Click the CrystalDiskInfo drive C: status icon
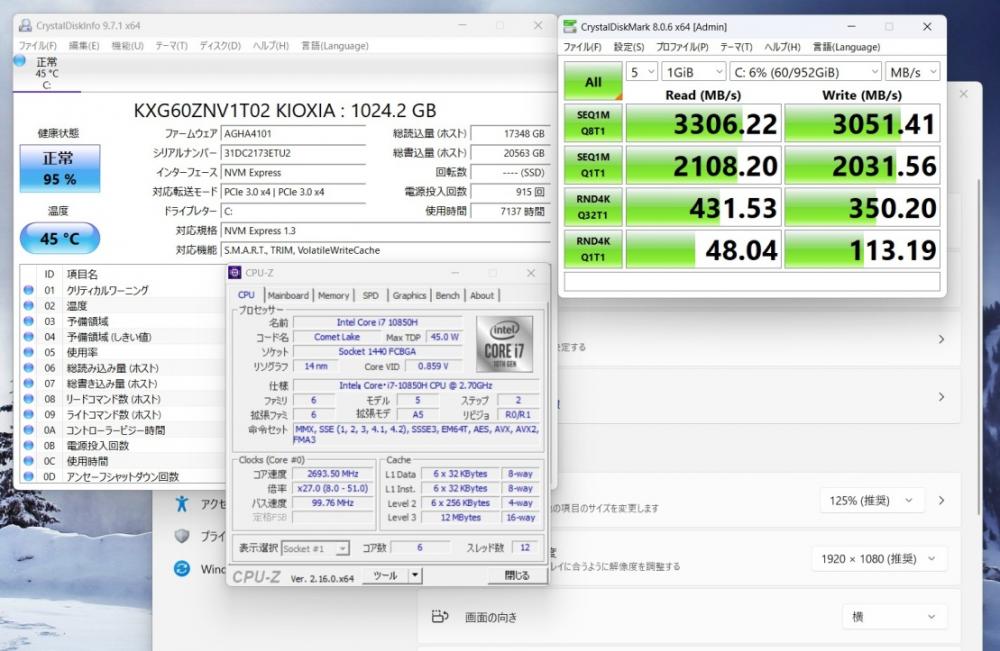1000x651 pixels. coord(20,62)
